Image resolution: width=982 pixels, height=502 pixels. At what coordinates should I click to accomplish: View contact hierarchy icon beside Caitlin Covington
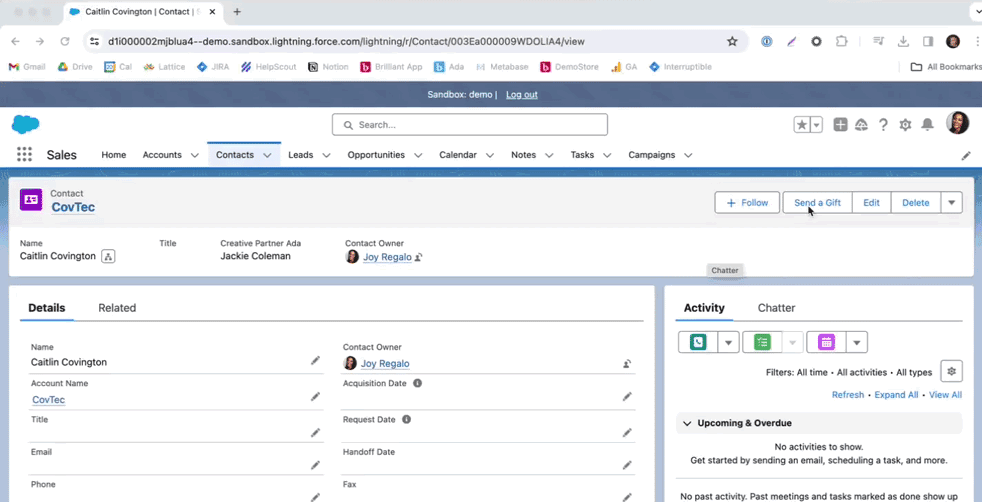[x=108, y=256]
